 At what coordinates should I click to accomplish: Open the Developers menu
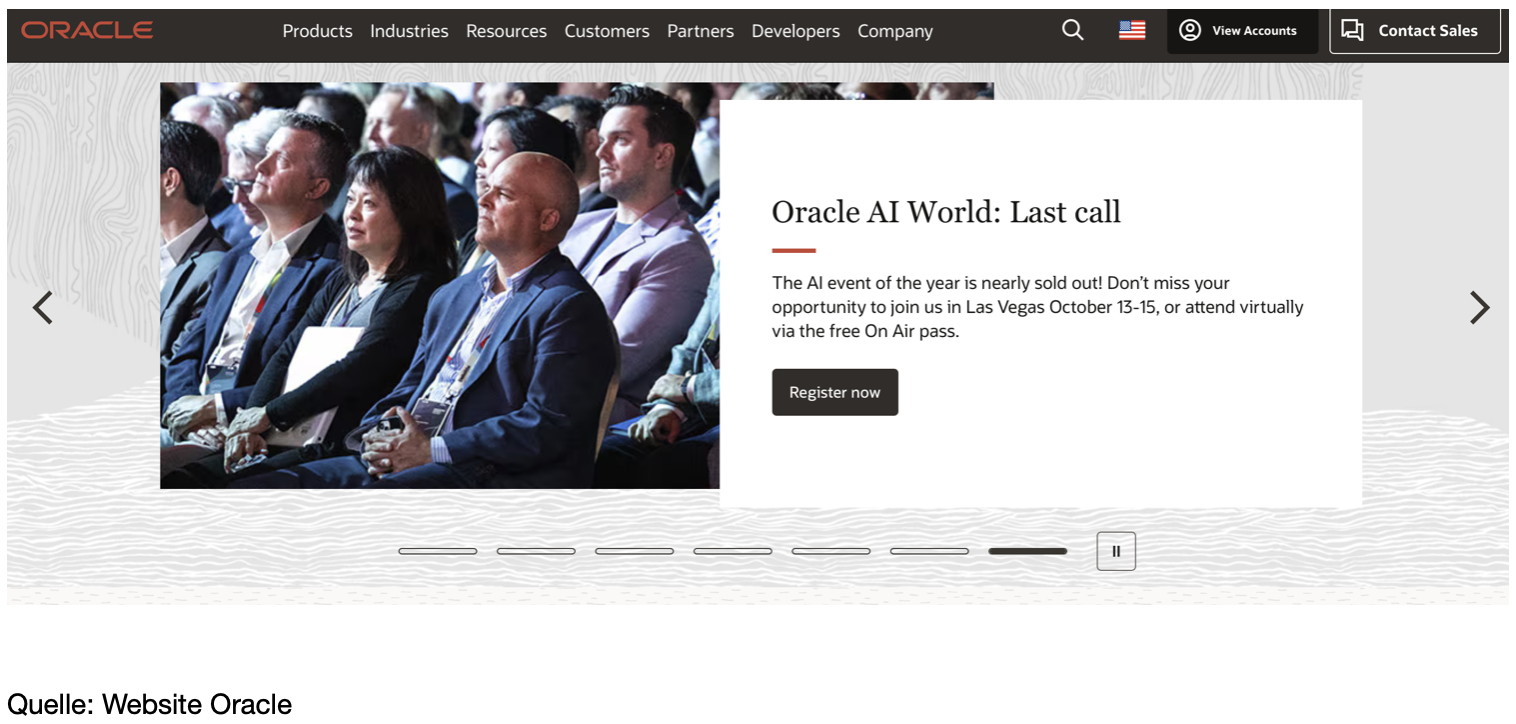(x=796, y=31)
